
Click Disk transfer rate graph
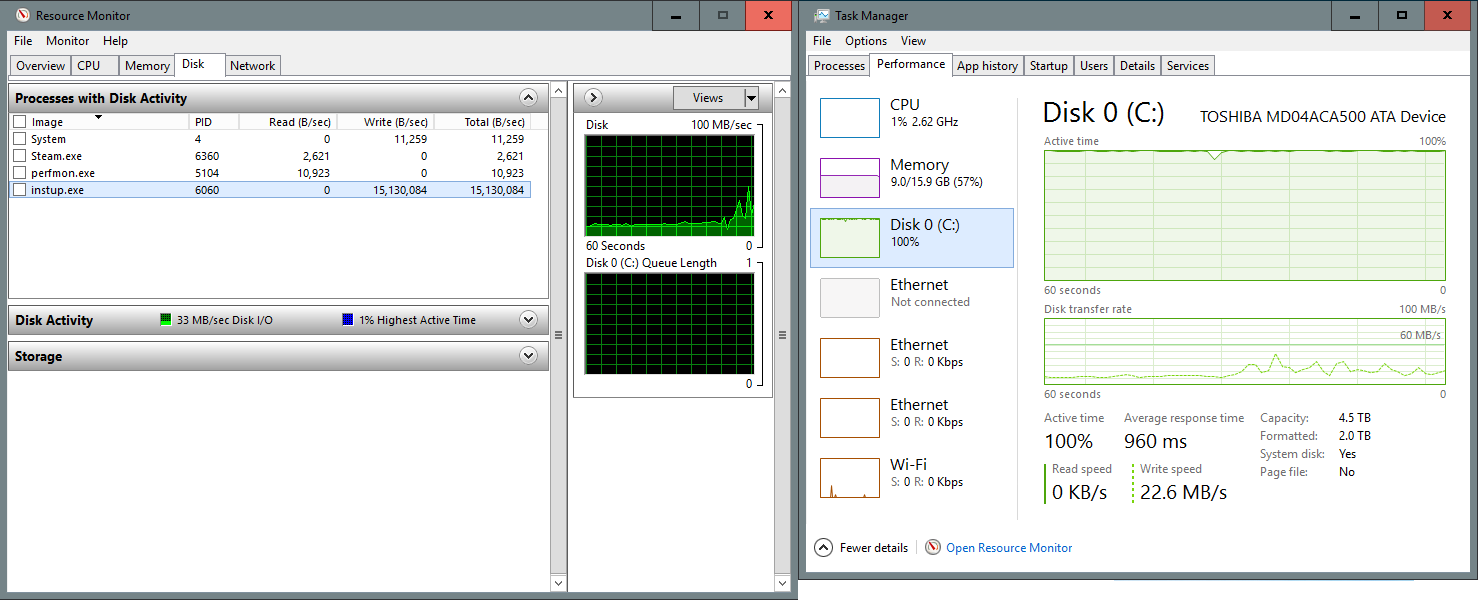pyautogui.click(x=1245, y=352)
